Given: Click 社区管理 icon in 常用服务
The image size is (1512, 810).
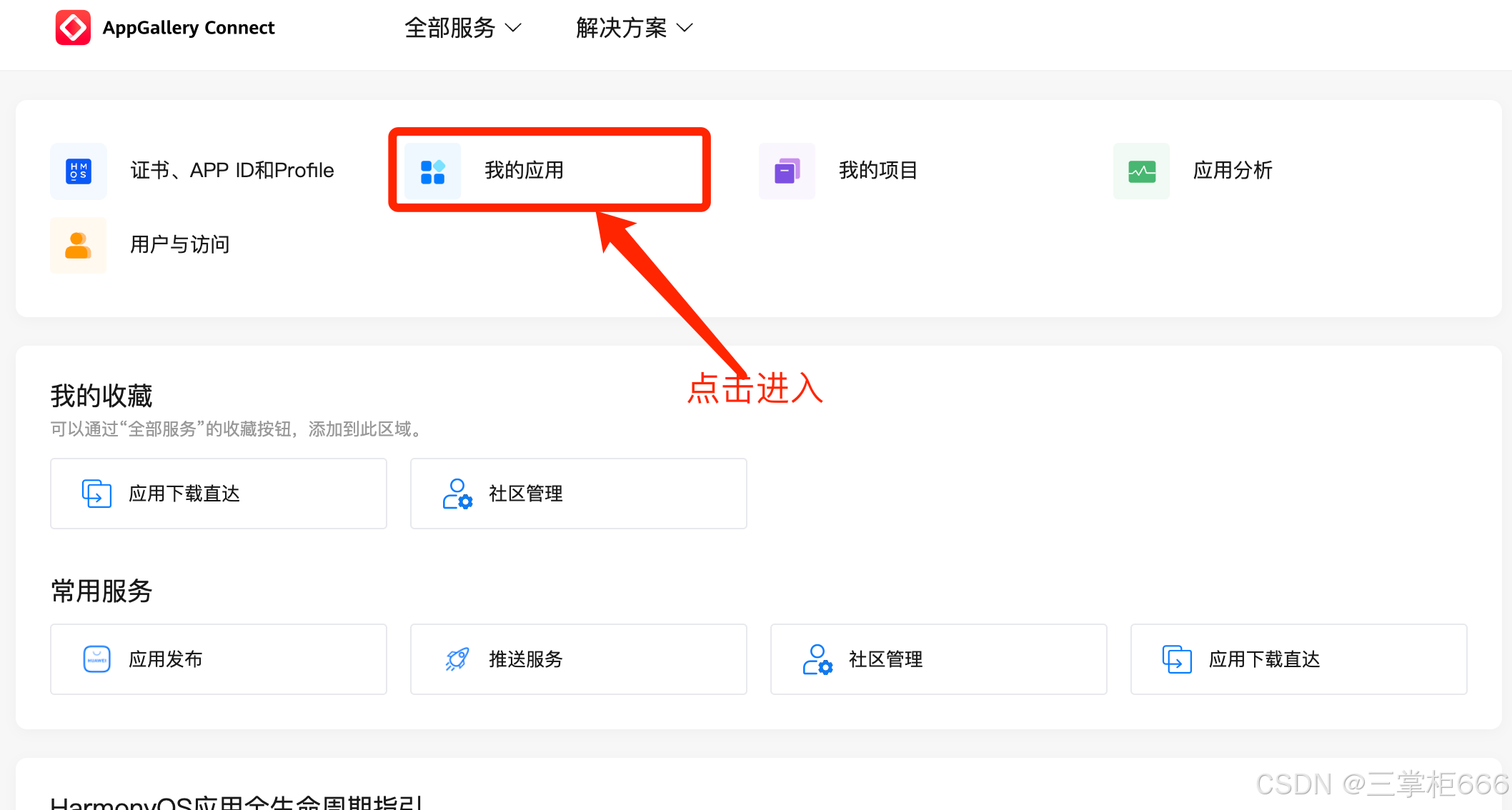Looking at the screenshot, I should tap(817, 659).
